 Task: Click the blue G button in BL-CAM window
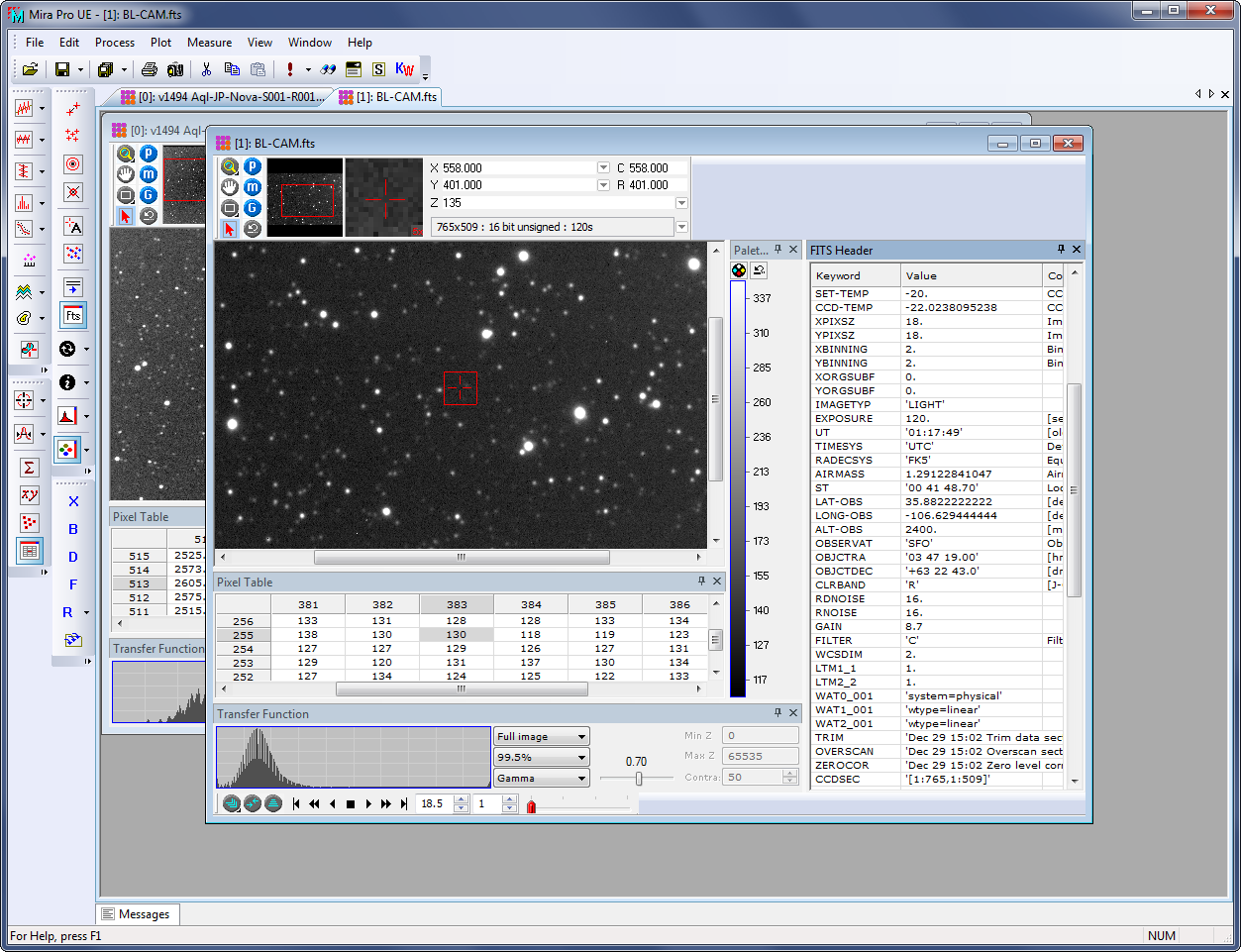[x=253, y=208]
